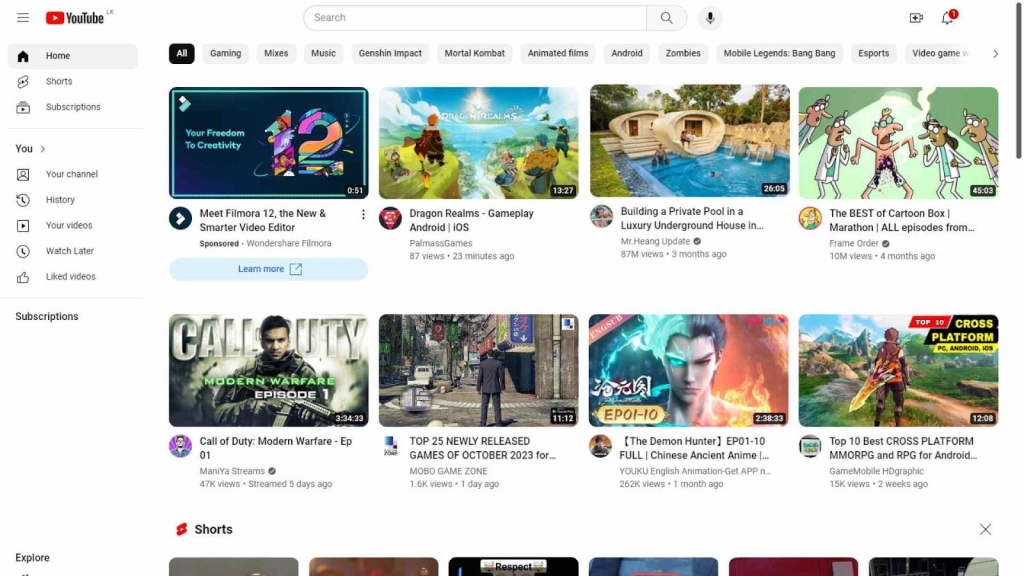Play the Cartoon Box marathon thumbnail
Viewport: 1024px width, 576px height.
click(x=898, y=143)
